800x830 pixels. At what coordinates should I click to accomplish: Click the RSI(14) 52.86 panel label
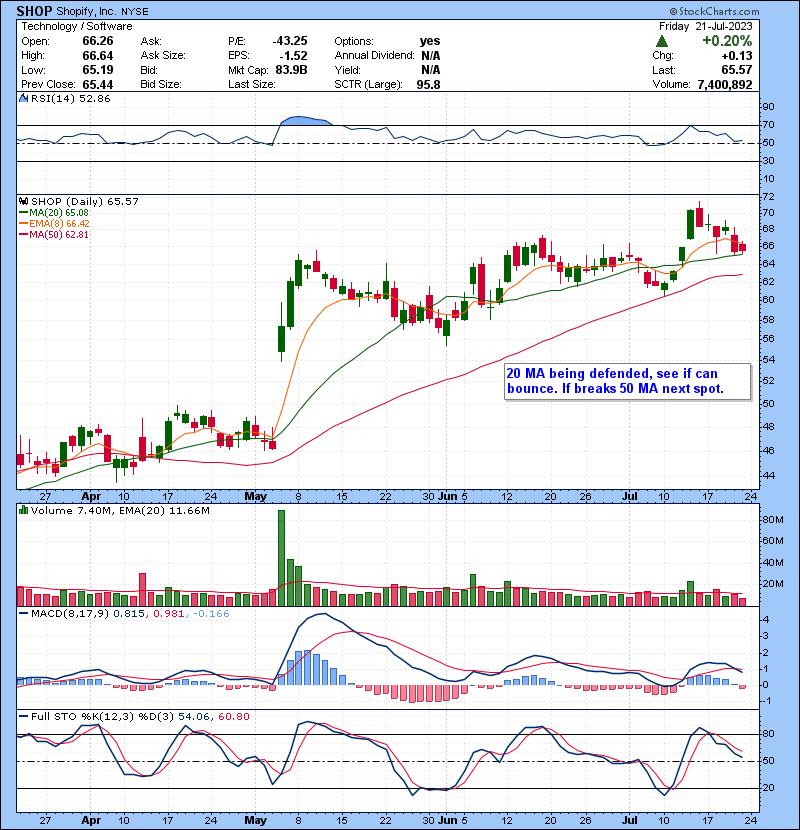[x=71, y=98]
